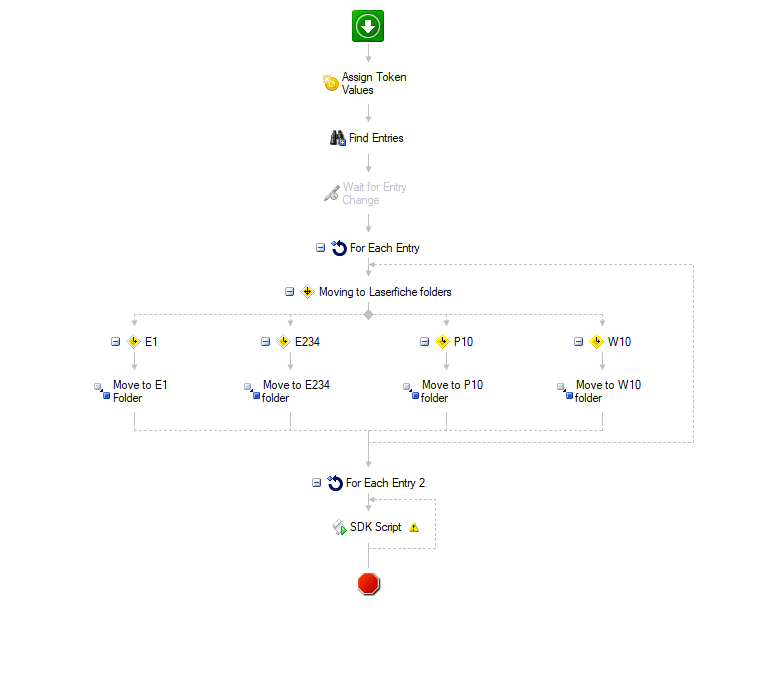The width and height of the screenshot is (775, 674).
Task: Click the For Each Entry loop icon
Action: pos(339,247)
